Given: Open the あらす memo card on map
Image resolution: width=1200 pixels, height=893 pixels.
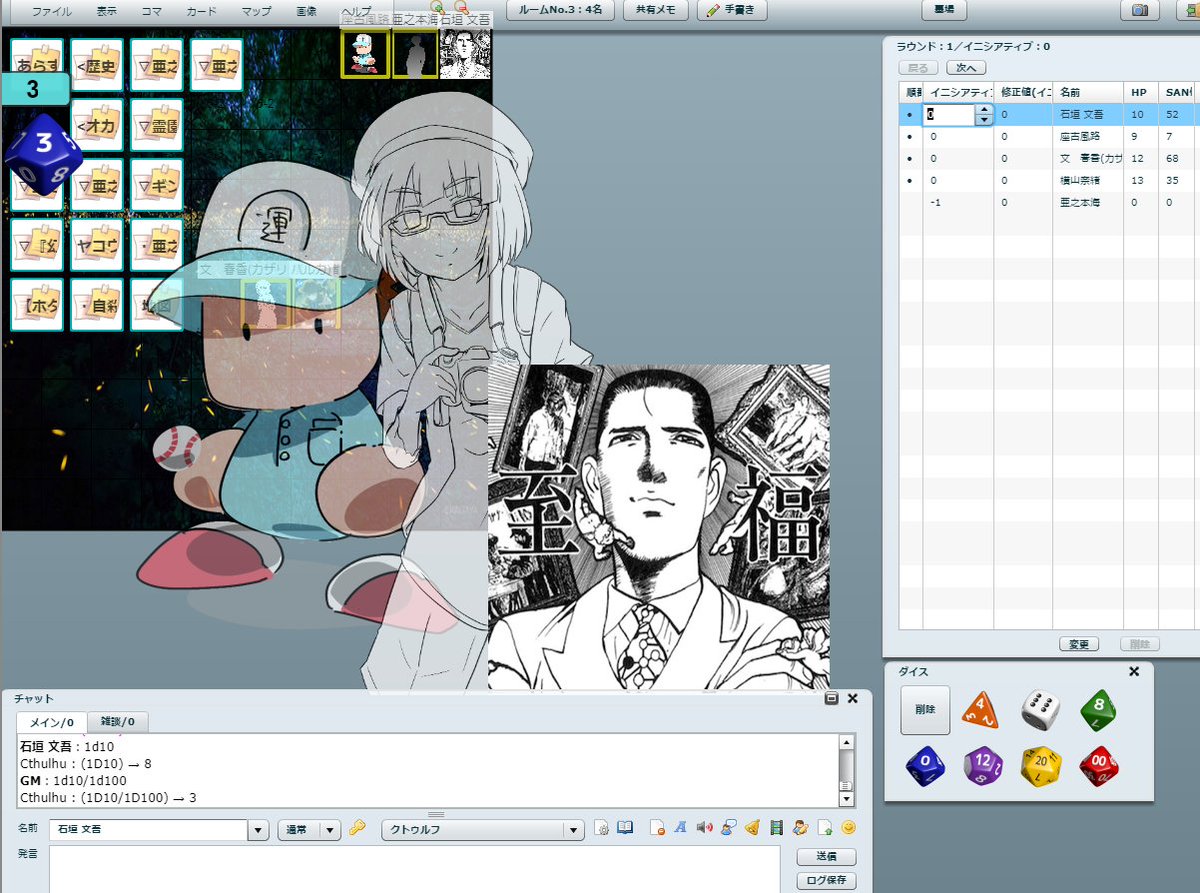Looking at the screenshot, I should (37, 65).
